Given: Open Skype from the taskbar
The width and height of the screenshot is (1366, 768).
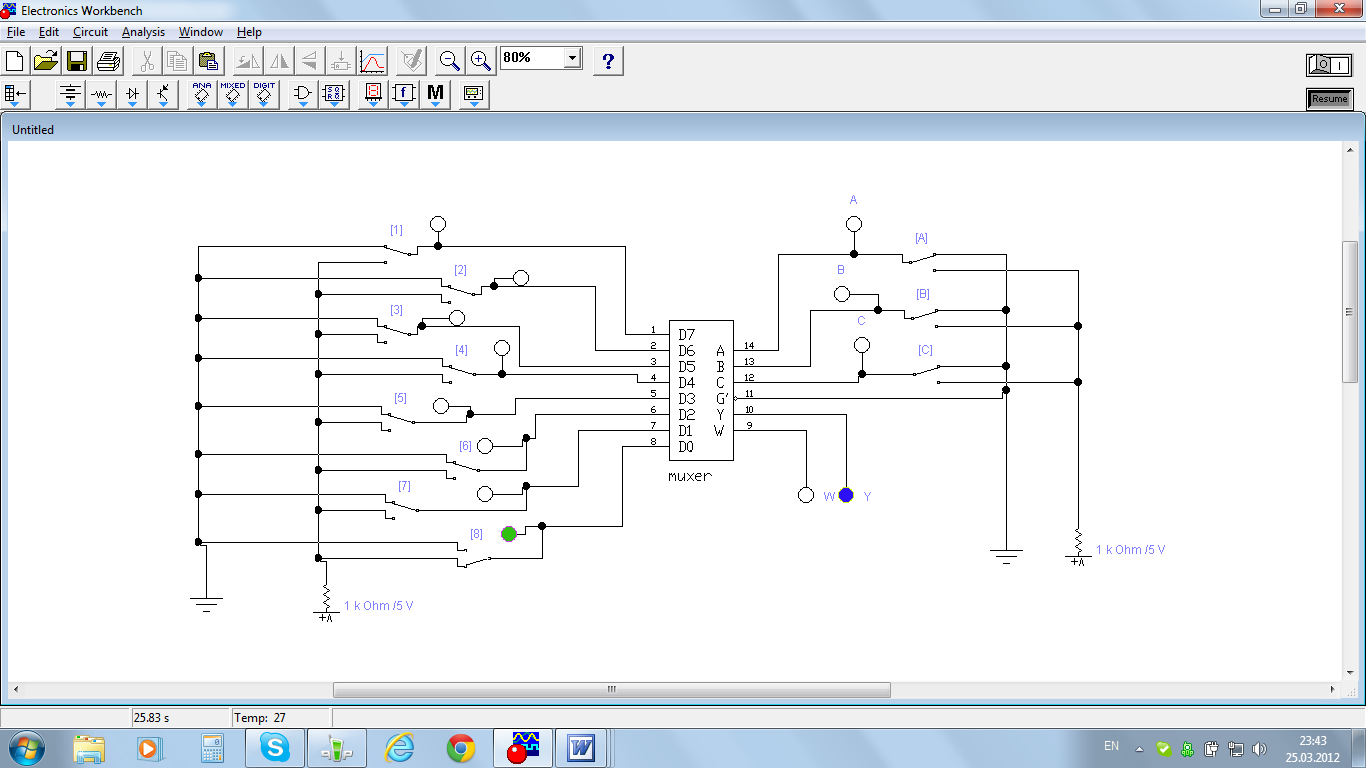Looking at the screenshot, I should pyautogui.click(x=274, y=748).
